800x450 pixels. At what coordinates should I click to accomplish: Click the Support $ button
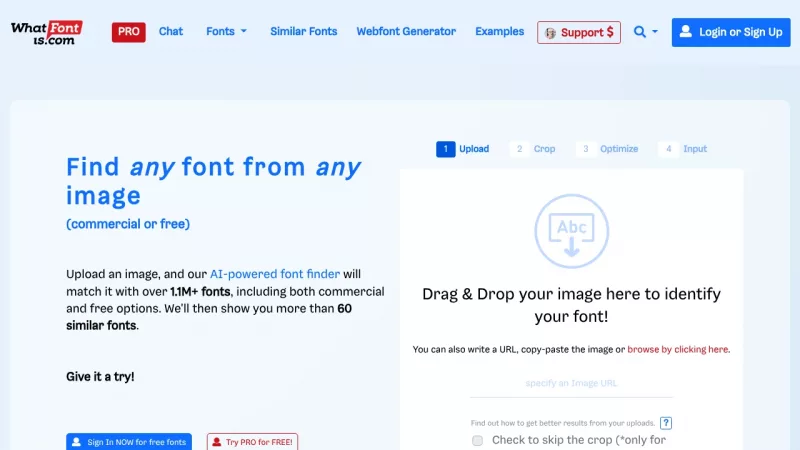click(x=579, y=32)
